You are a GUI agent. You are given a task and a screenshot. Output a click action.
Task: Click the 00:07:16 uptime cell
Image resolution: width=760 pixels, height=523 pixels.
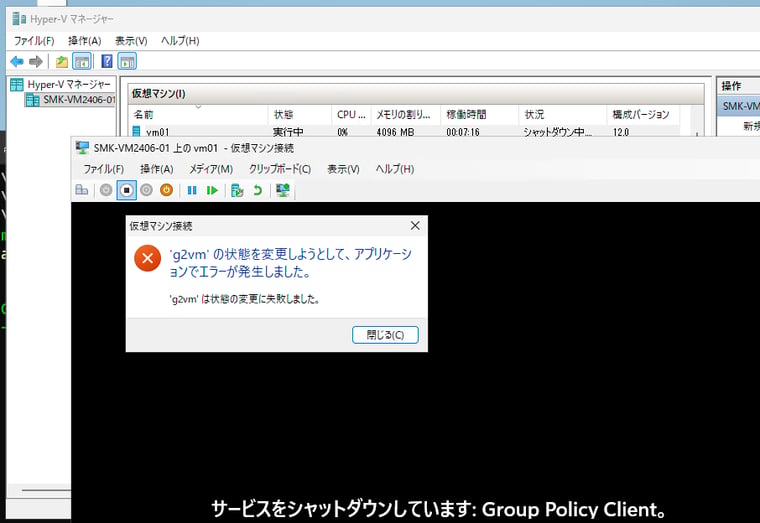point(463,132)
